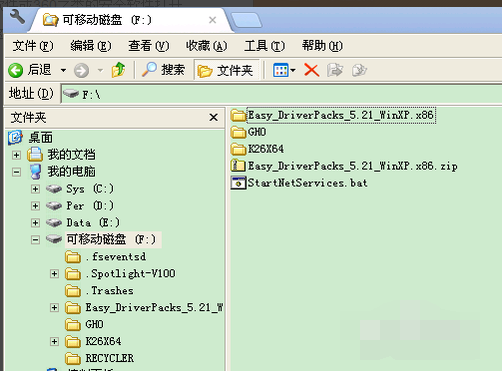Open the Back history dropdown arrow
Screen dimensions: 502x371
click(x=63, y=70)
